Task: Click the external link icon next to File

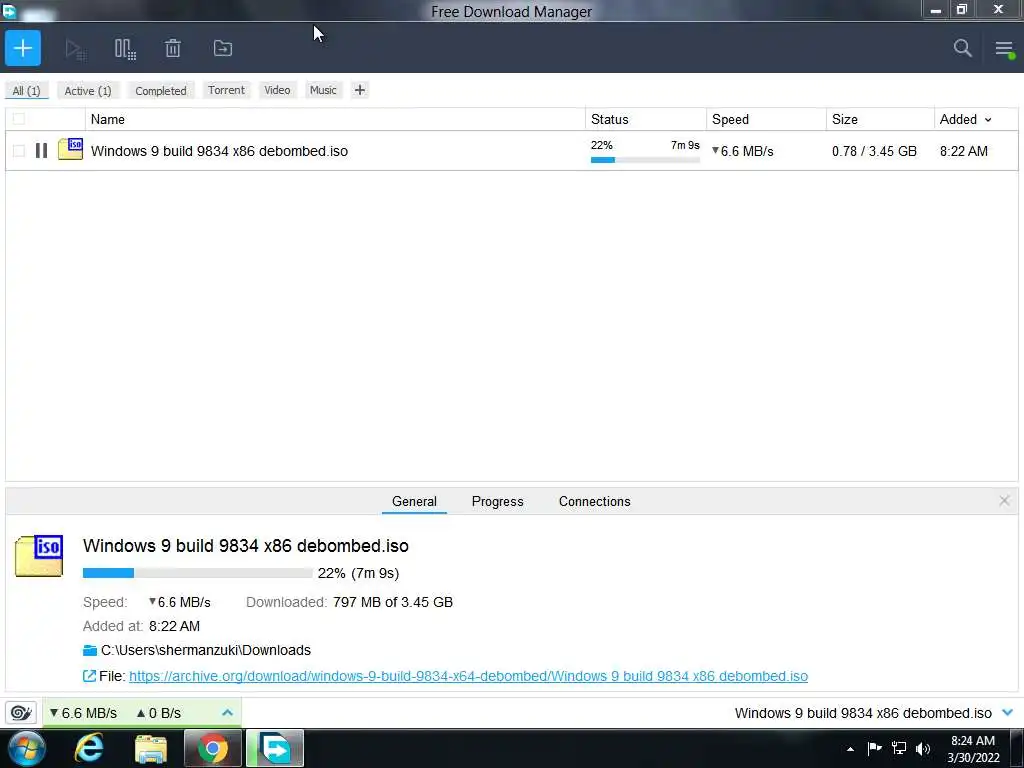Action: [89, 676]
